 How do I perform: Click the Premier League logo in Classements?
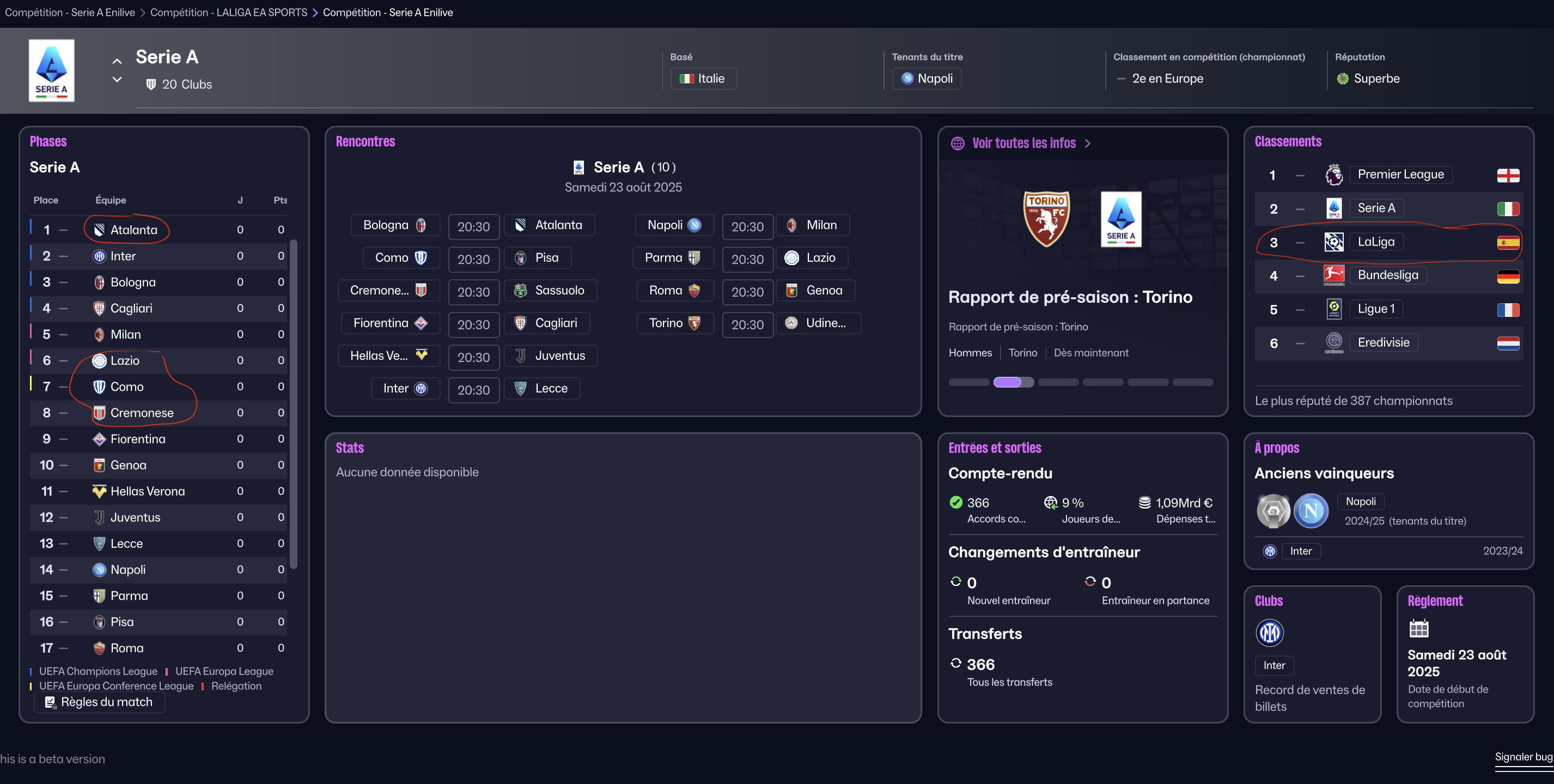point(1334,175)
